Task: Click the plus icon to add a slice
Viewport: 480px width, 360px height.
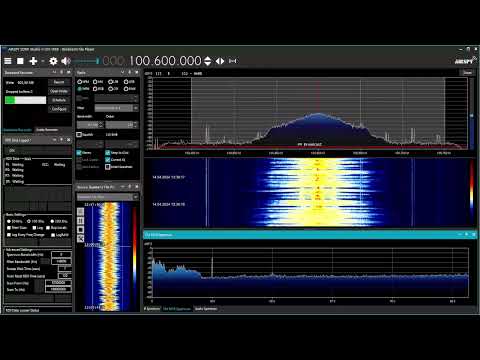Action: [x=33, y=61]
